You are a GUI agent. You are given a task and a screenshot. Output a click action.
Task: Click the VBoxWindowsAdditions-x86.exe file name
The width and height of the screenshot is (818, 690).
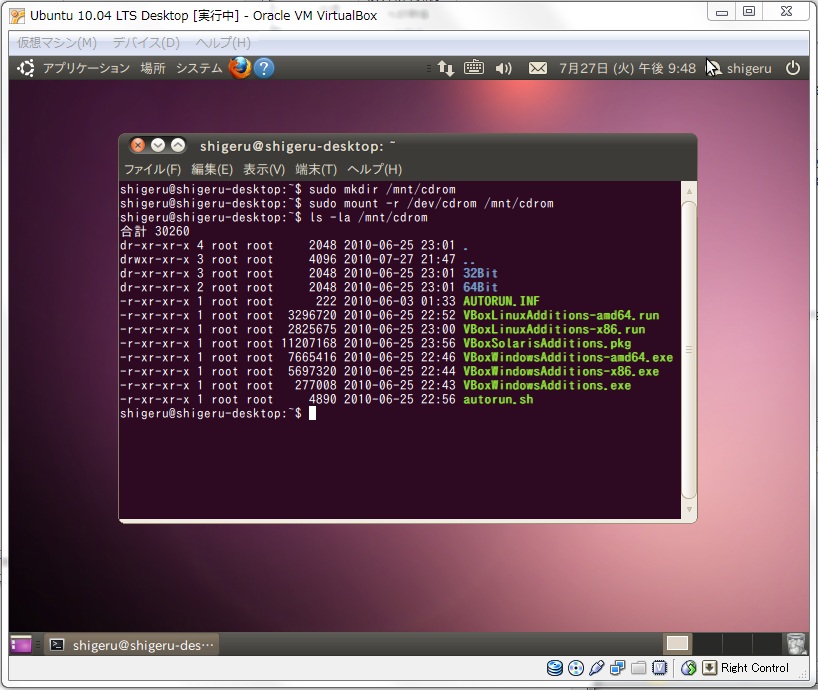(561, 372)
